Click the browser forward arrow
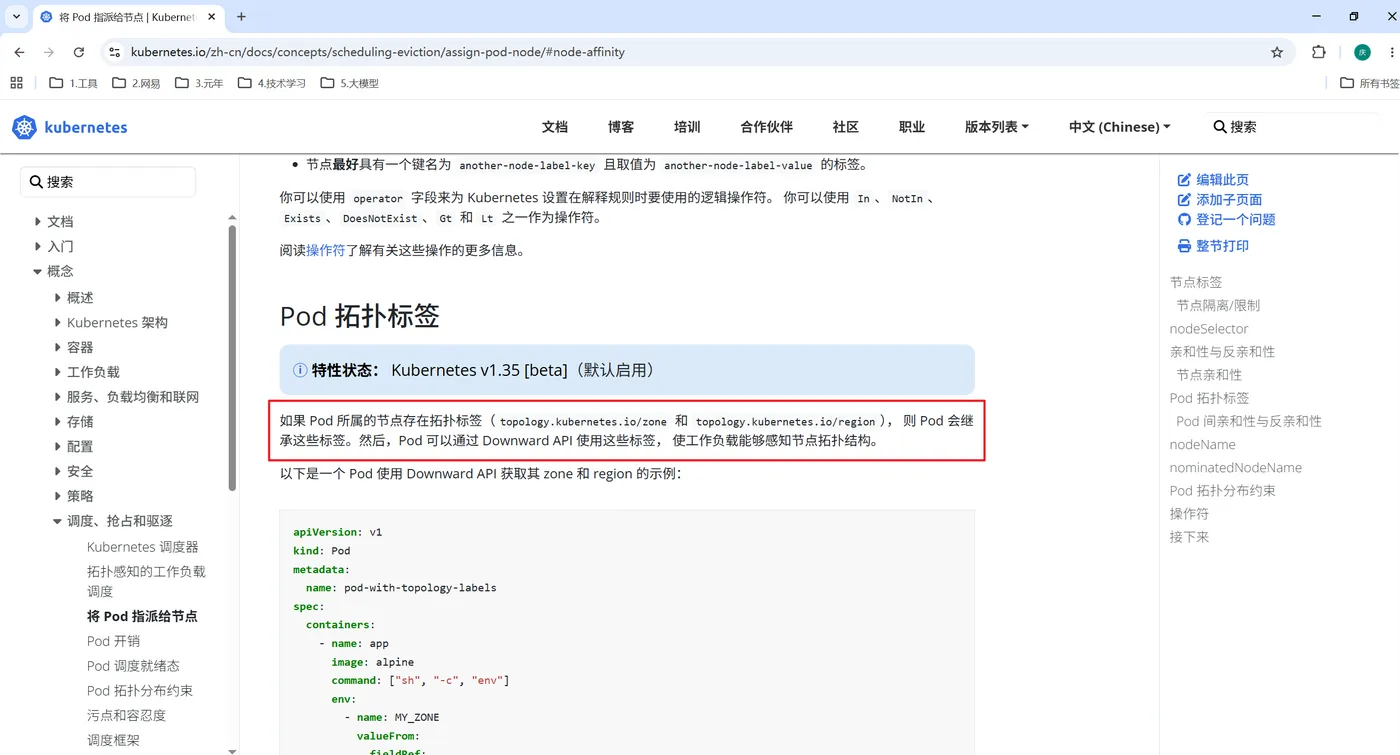The image size is (1400, 755). pyautogui.click(x=49, y=52)
